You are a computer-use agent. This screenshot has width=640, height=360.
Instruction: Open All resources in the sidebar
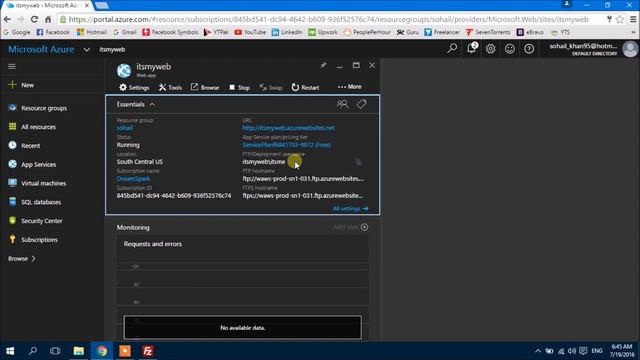tap(32, 127)
